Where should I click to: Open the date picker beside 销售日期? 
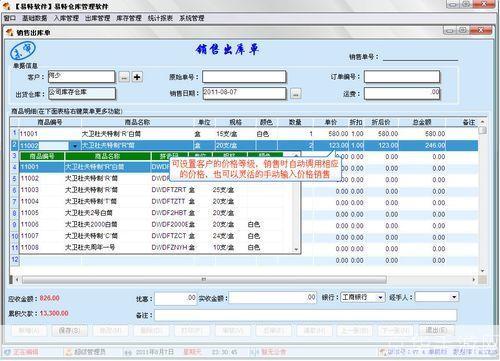tap(296, 93)
